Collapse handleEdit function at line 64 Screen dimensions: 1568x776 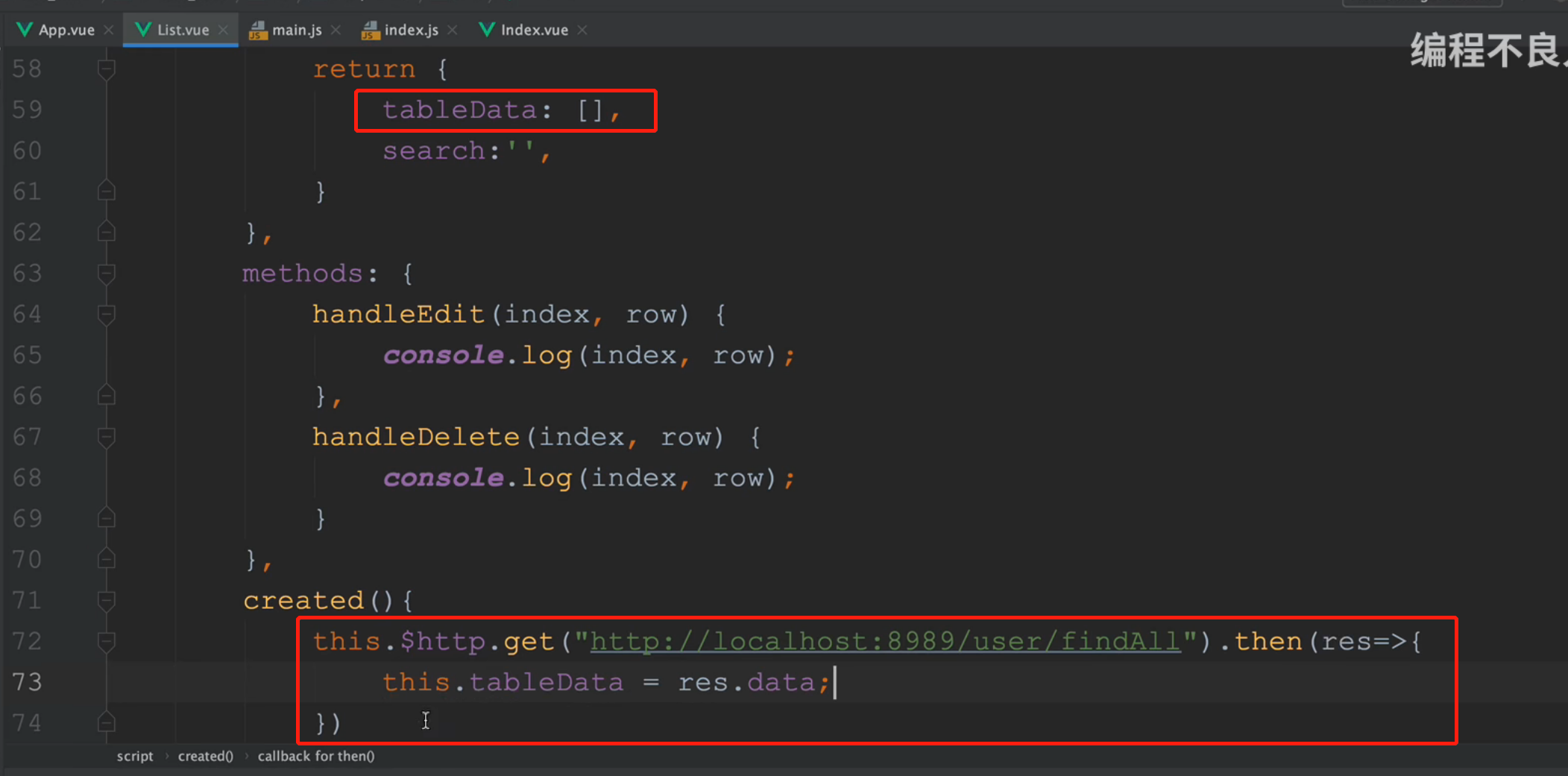(x=107, y=315)
